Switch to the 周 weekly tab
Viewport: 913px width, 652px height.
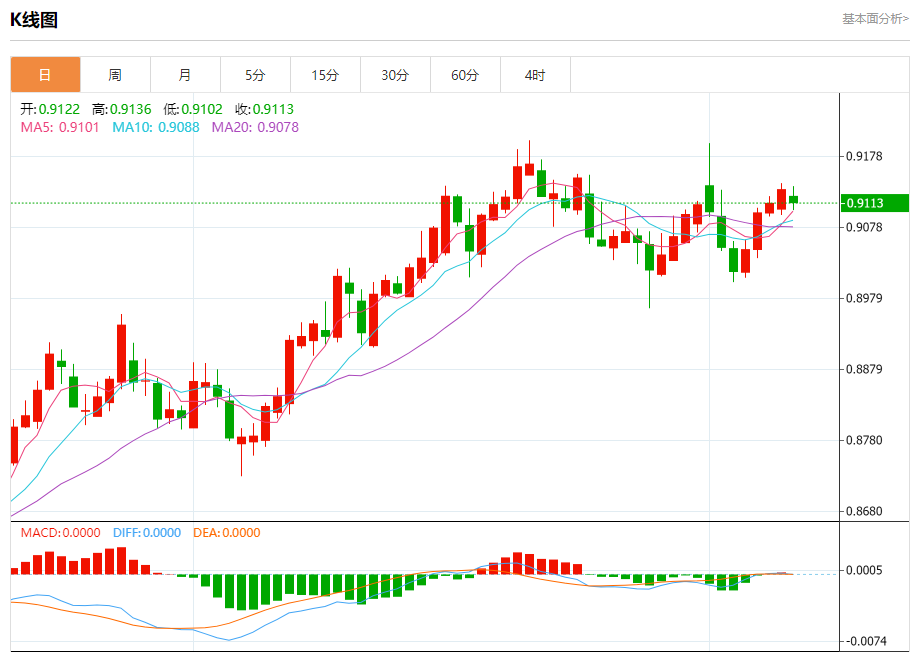[x=115, y=75]
